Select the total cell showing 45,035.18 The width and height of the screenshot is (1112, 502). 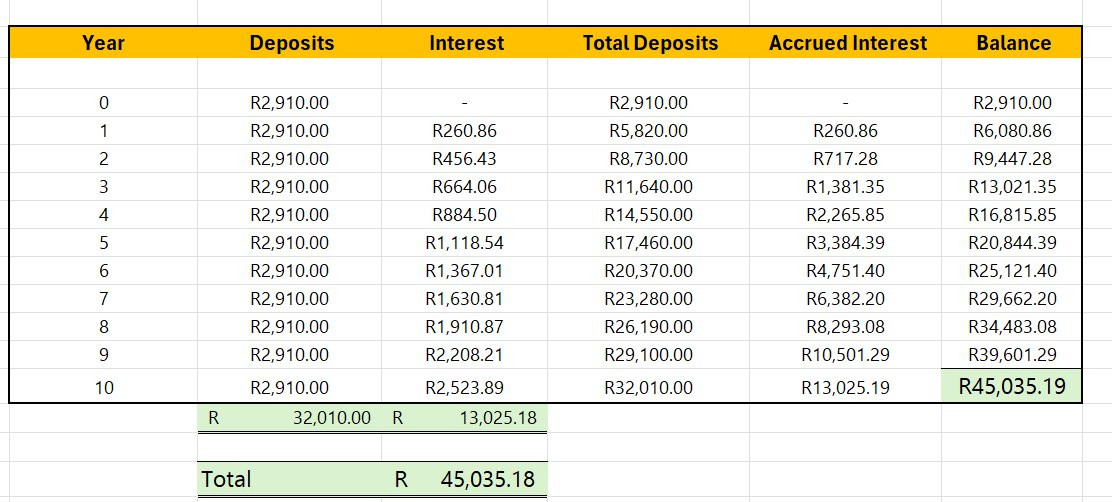(465, 479)
